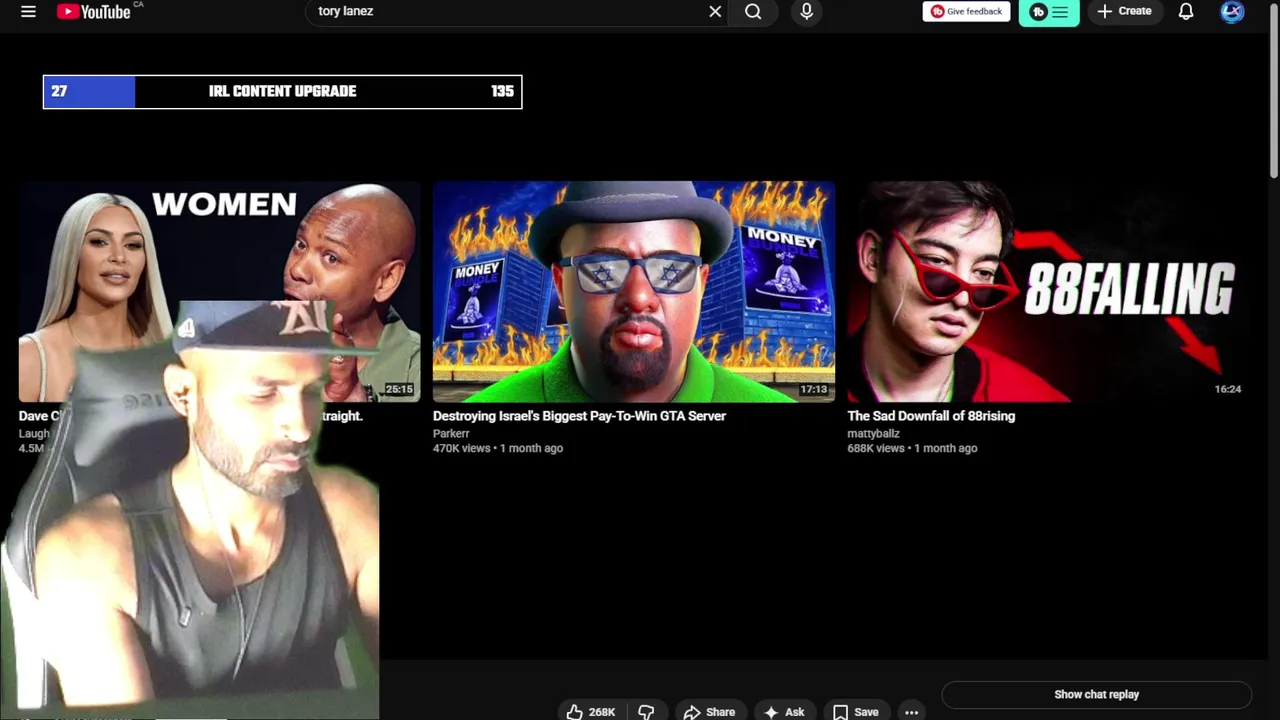Start voice search with the microphone

pyautogui.click(x=806, y=11)
